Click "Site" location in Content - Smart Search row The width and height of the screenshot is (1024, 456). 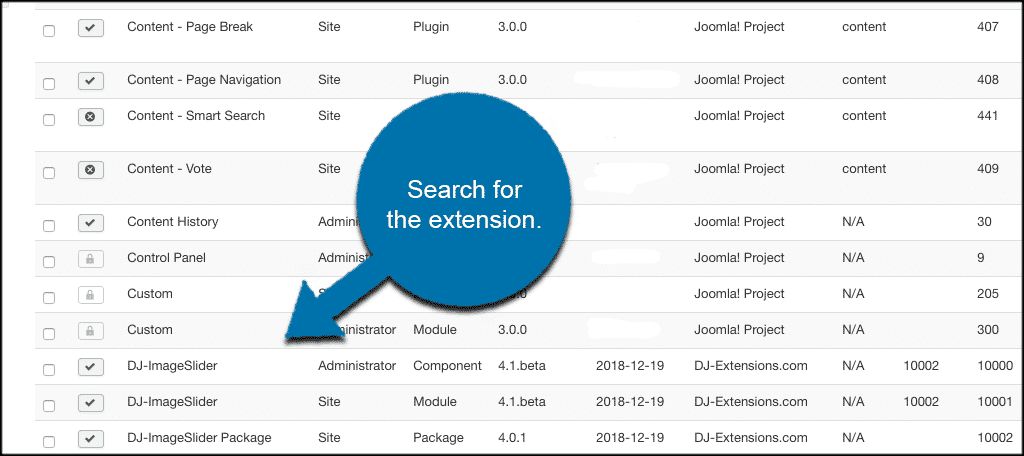[329, 116]
